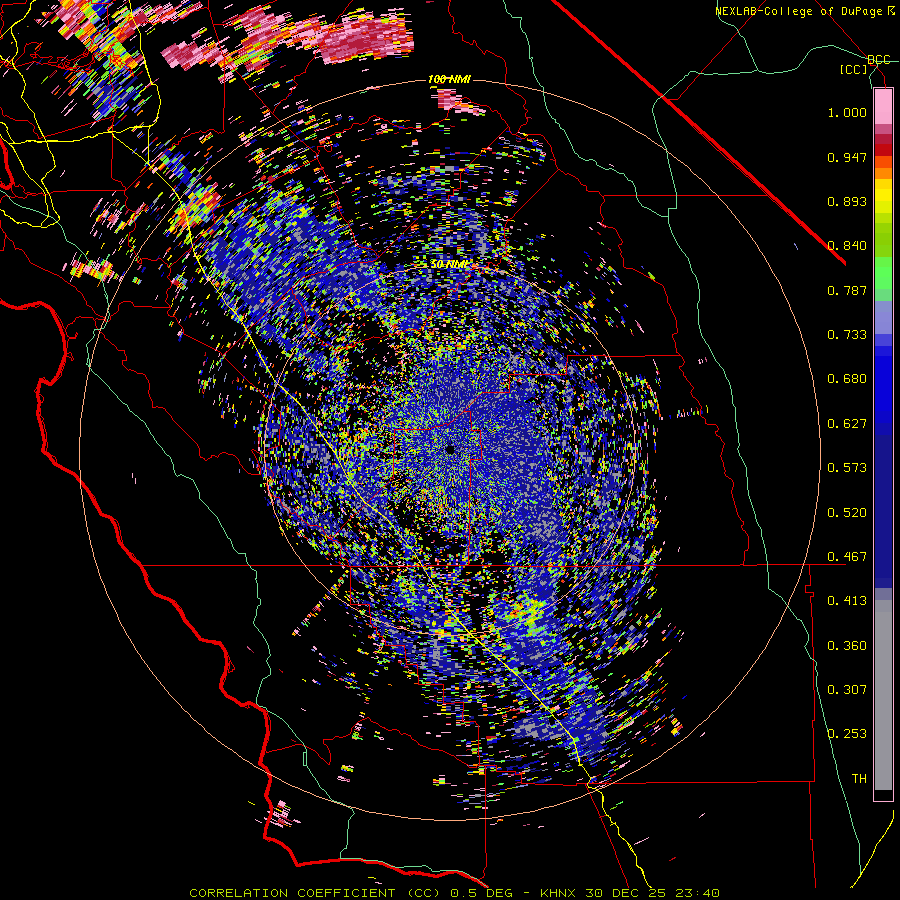Click the KHNX station identifier in caption
This screenshot has width=900, height=900.
[x=559, y=893]
